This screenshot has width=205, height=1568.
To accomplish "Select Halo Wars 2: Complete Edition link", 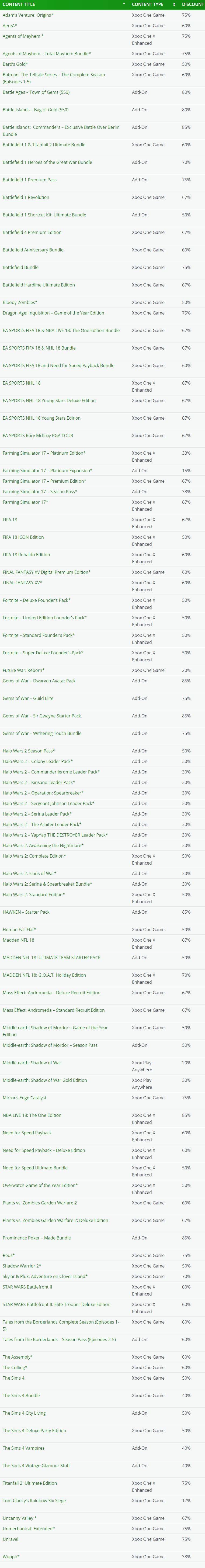I will coord(34,856).
